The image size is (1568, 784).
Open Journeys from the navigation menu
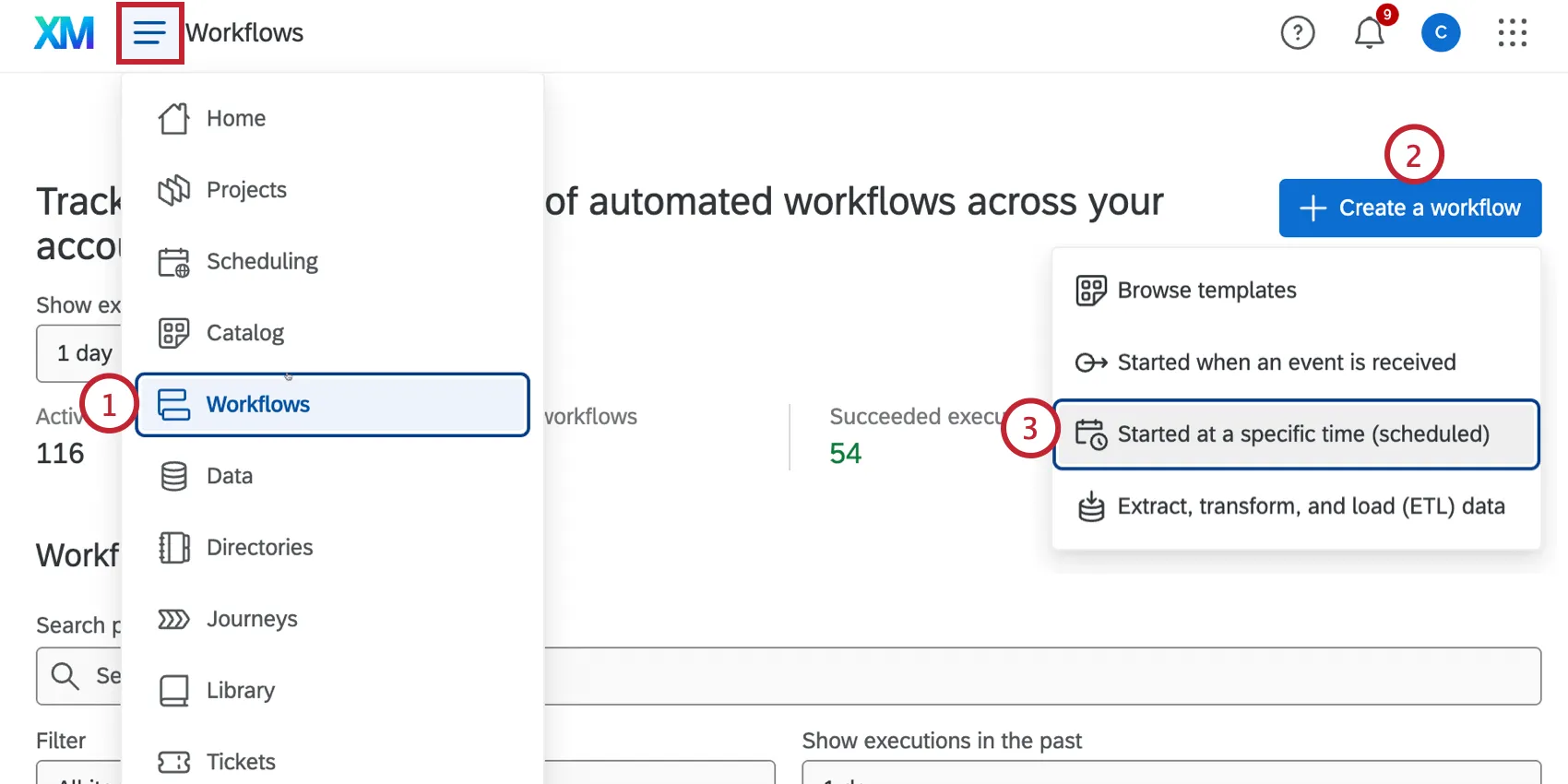click(252, 619)
